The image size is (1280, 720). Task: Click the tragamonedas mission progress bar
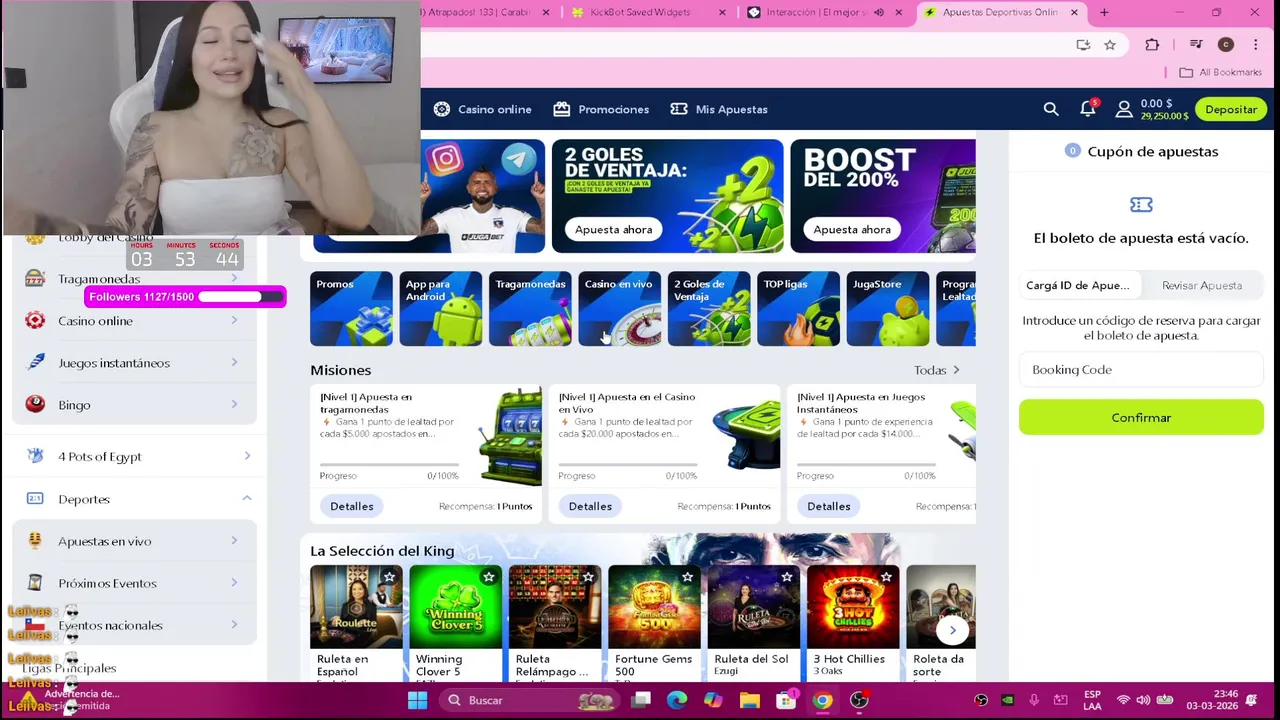click(x=390, y=465)
